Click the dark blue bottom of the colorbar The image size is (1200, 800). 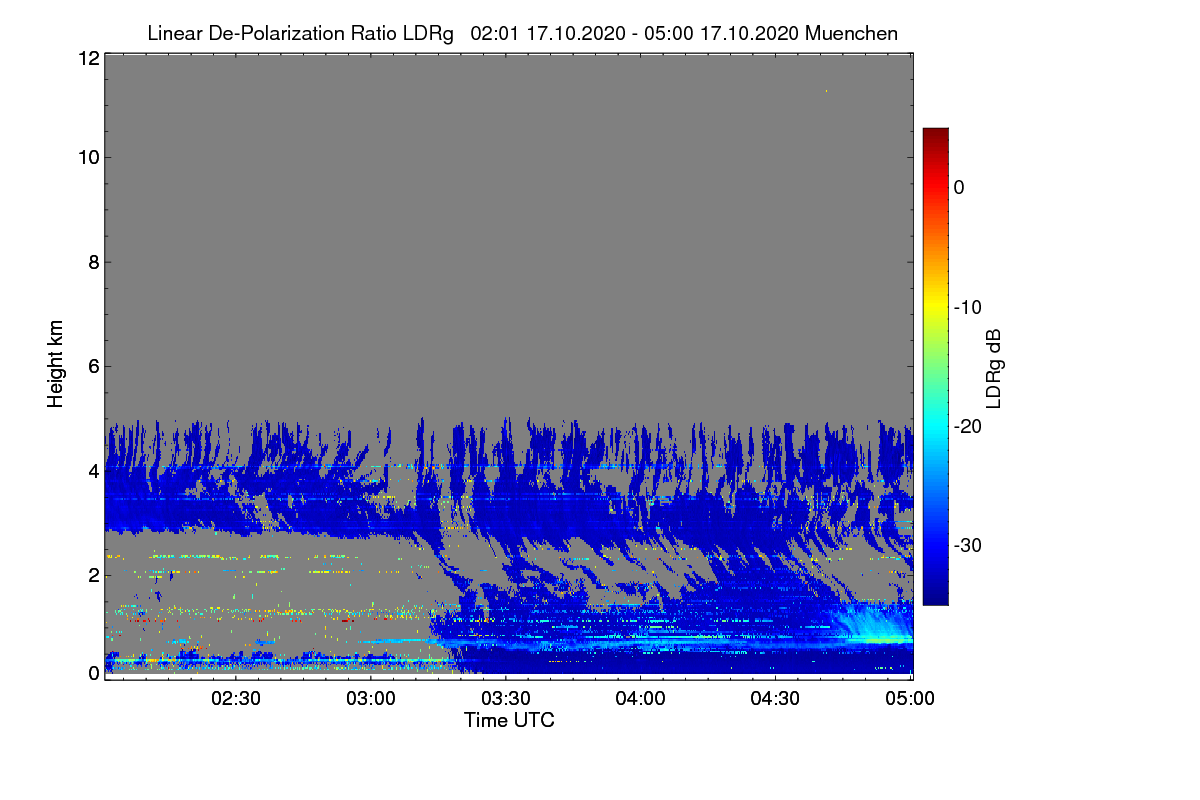pos(935,597)
